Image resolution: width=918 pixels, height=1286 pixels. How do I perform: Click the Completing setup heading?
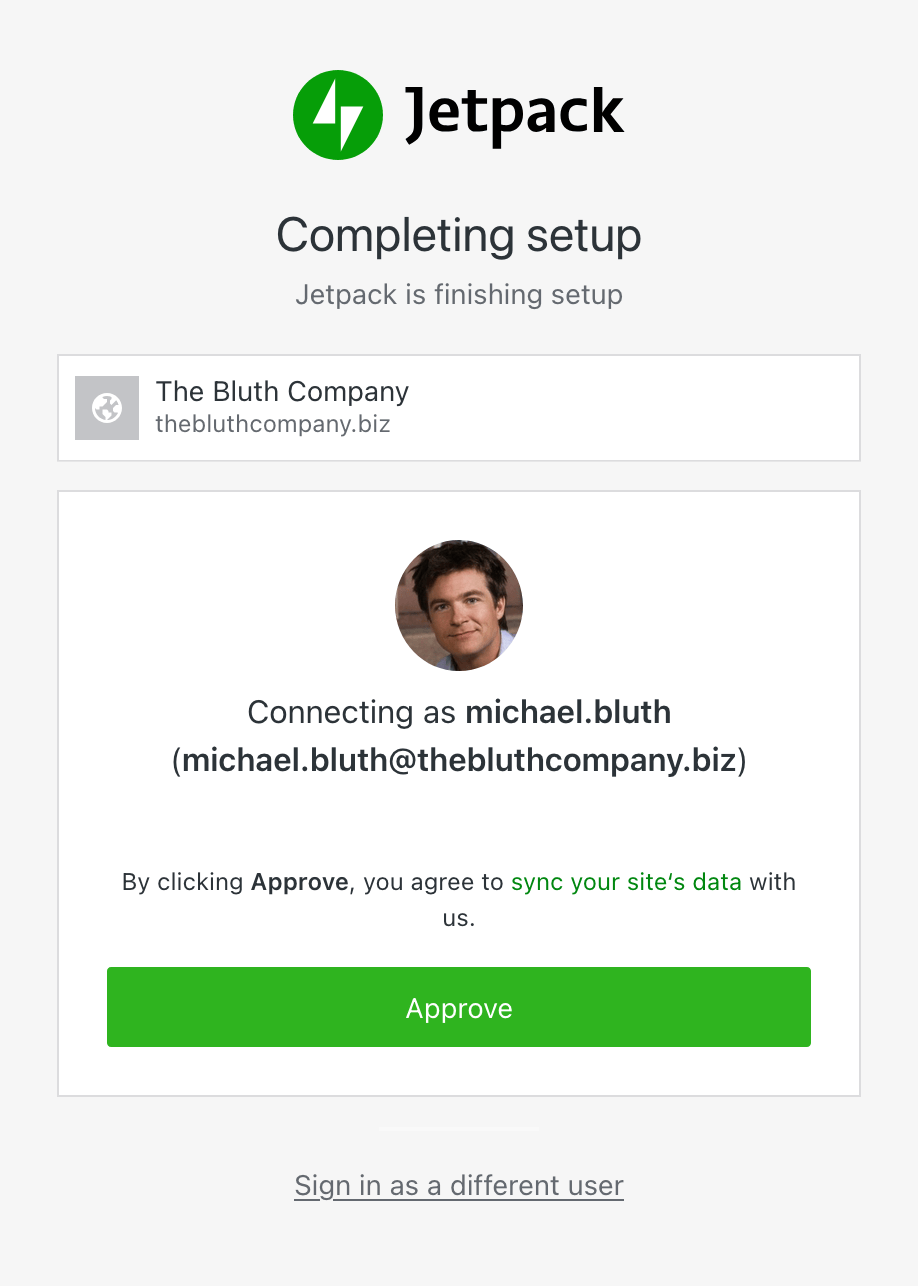[x=458, y=236]
